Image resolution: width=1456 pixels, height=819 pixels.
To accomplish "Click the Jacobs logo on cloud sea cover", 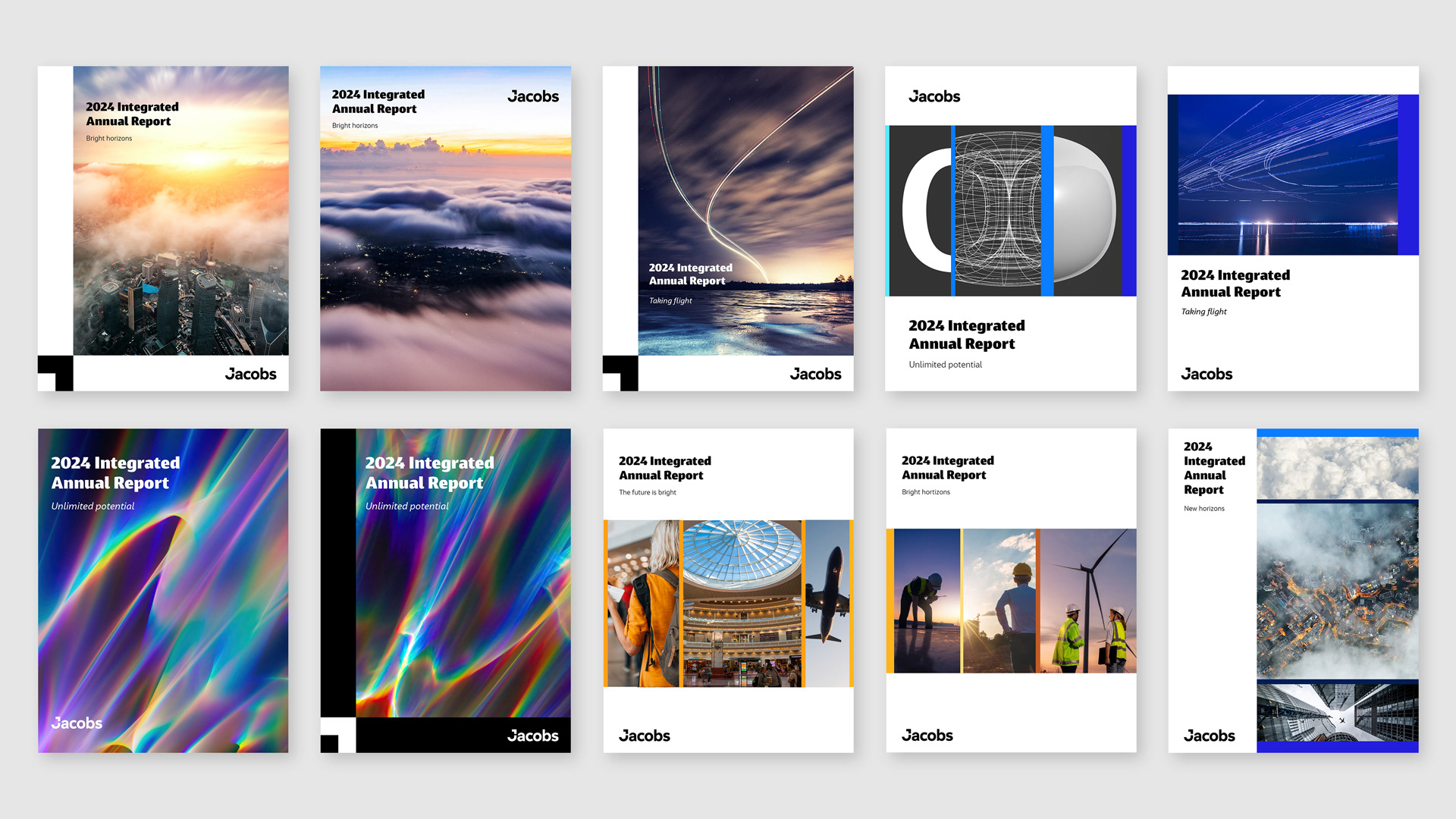I will pyautogui.click(x=533, y=96).
